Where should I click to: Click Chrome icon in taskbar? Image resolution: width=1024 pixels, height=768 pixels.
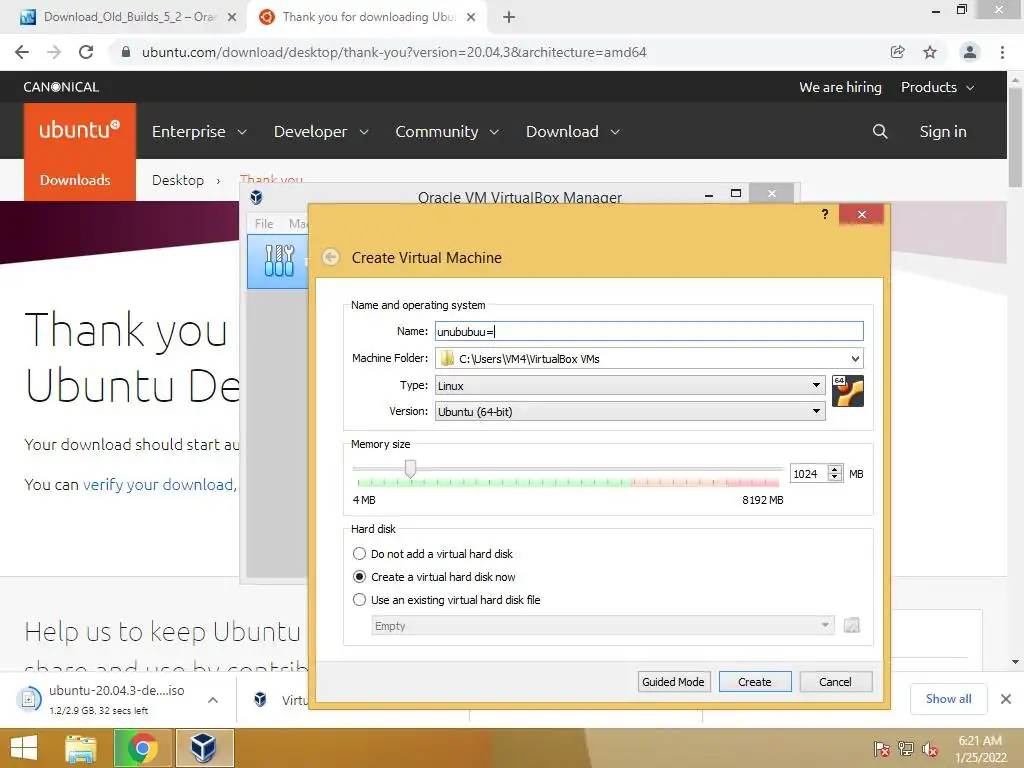[x=142, y=748]
